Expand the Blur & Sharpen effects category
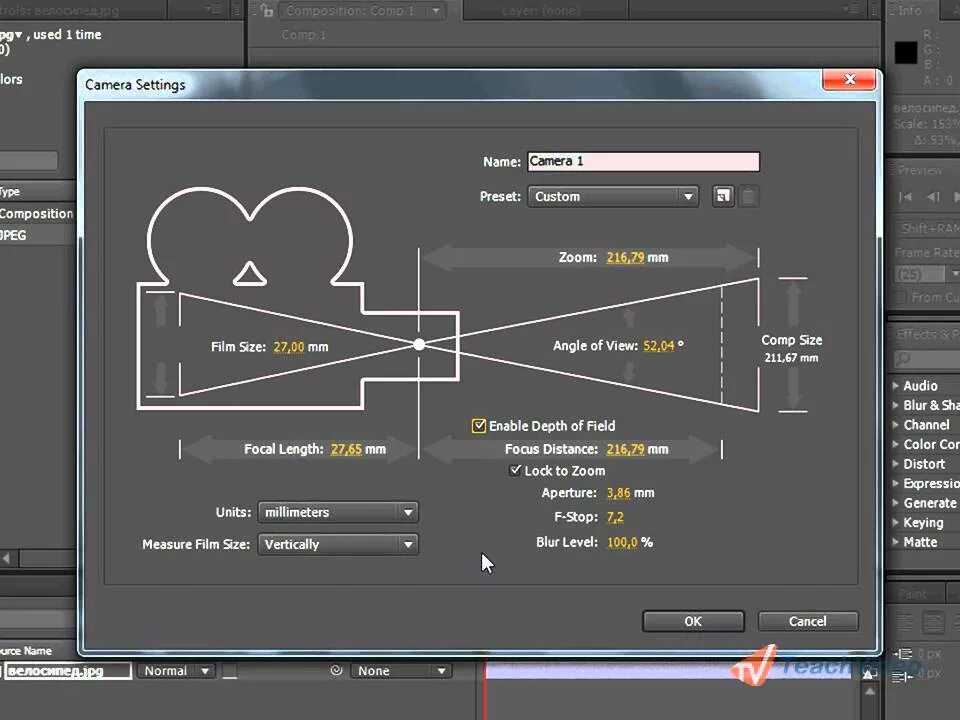This screenshot has width=960, height=720. point(896,405)
